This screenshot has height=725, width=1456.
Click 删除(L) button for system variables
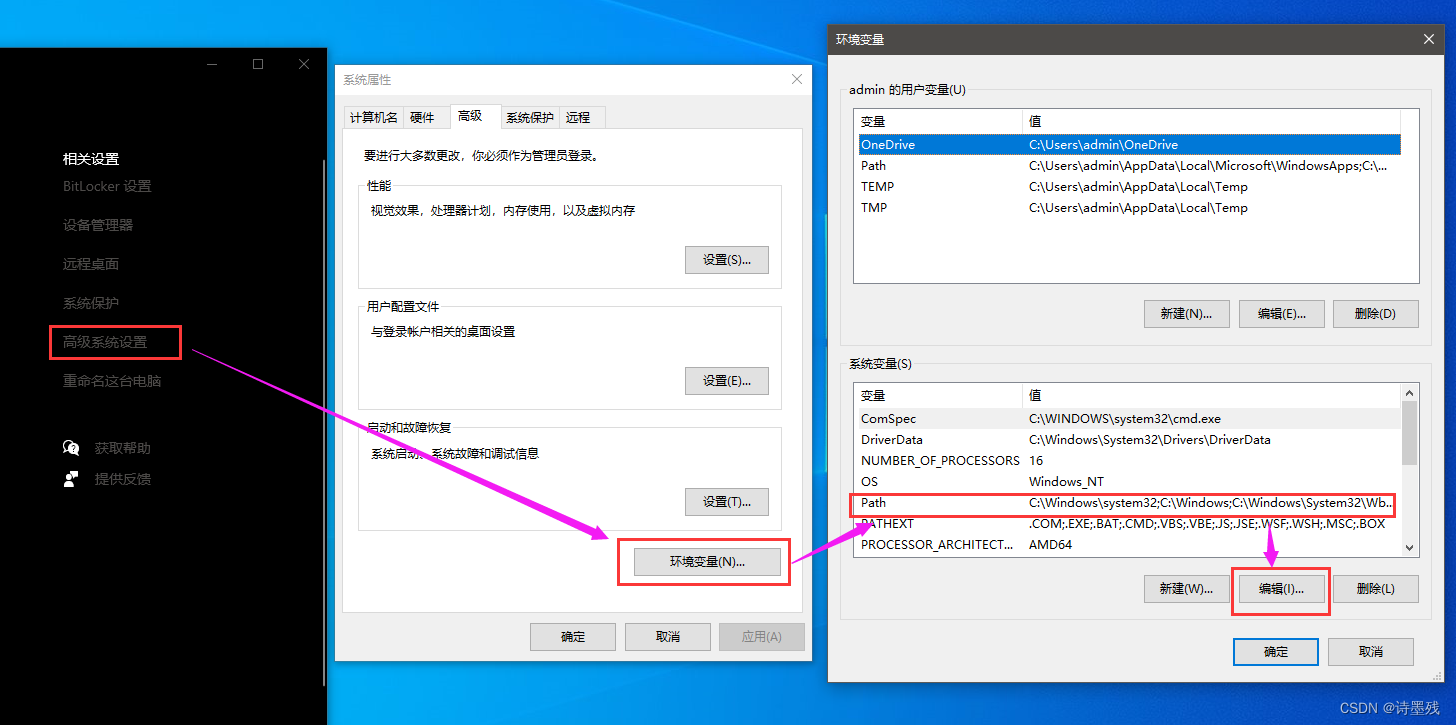pos(1376,589)
